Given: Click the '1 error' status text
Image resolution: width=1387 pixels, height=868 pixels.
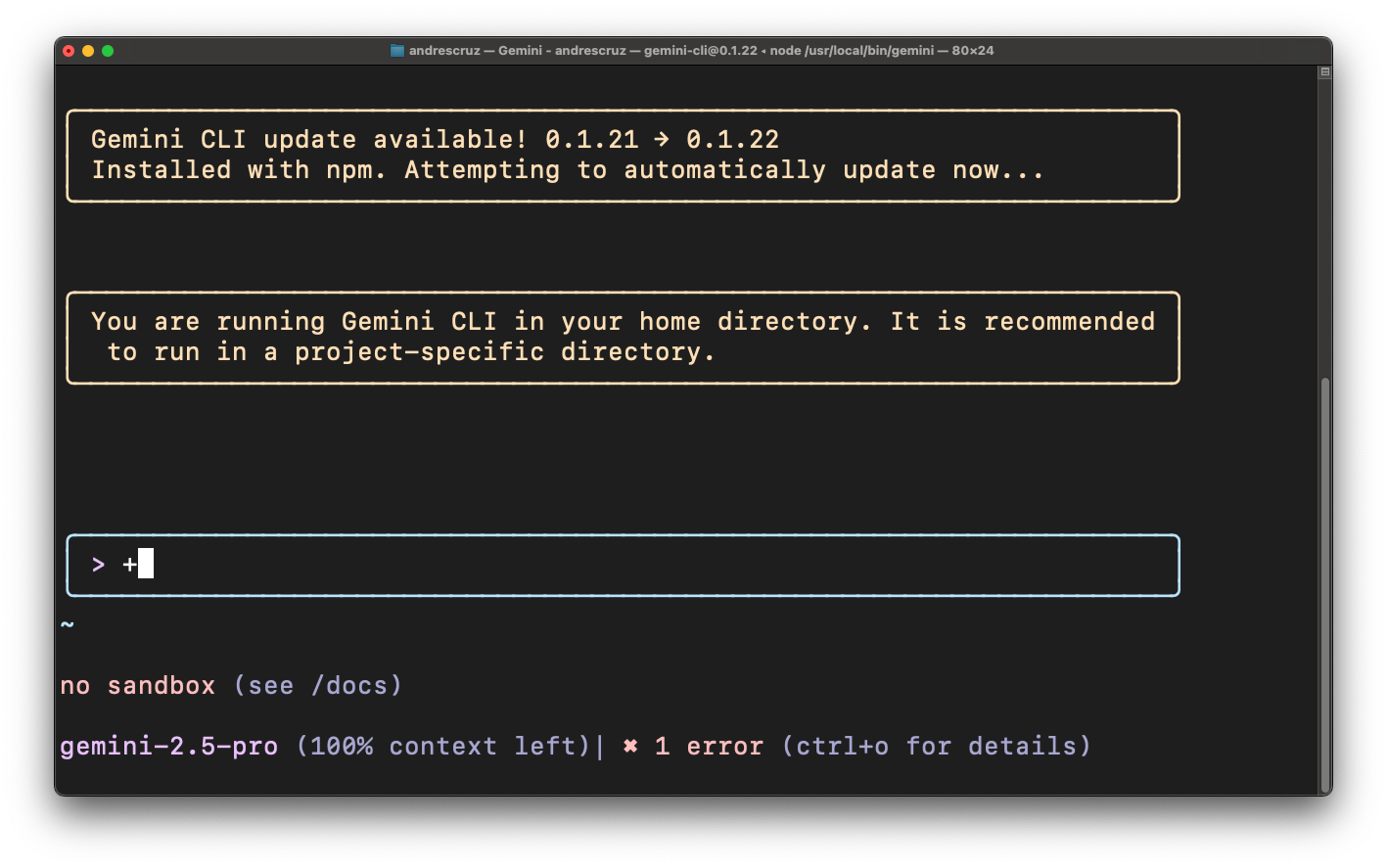Looking at the screenshot, I should tap(710, 747).
